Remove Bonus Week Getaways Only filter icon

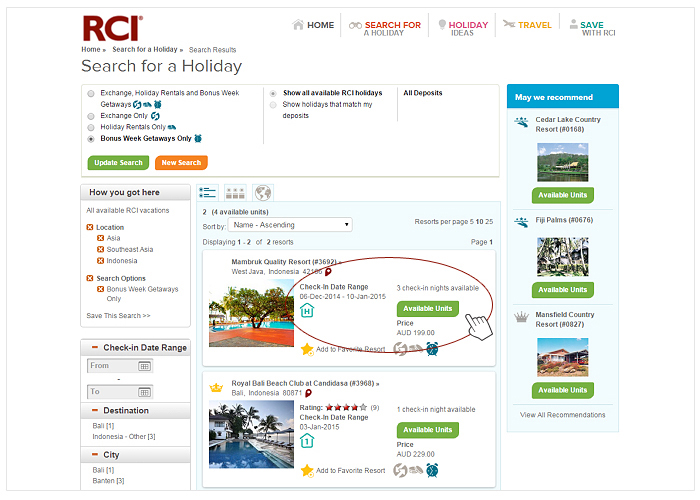coord(100,289)
